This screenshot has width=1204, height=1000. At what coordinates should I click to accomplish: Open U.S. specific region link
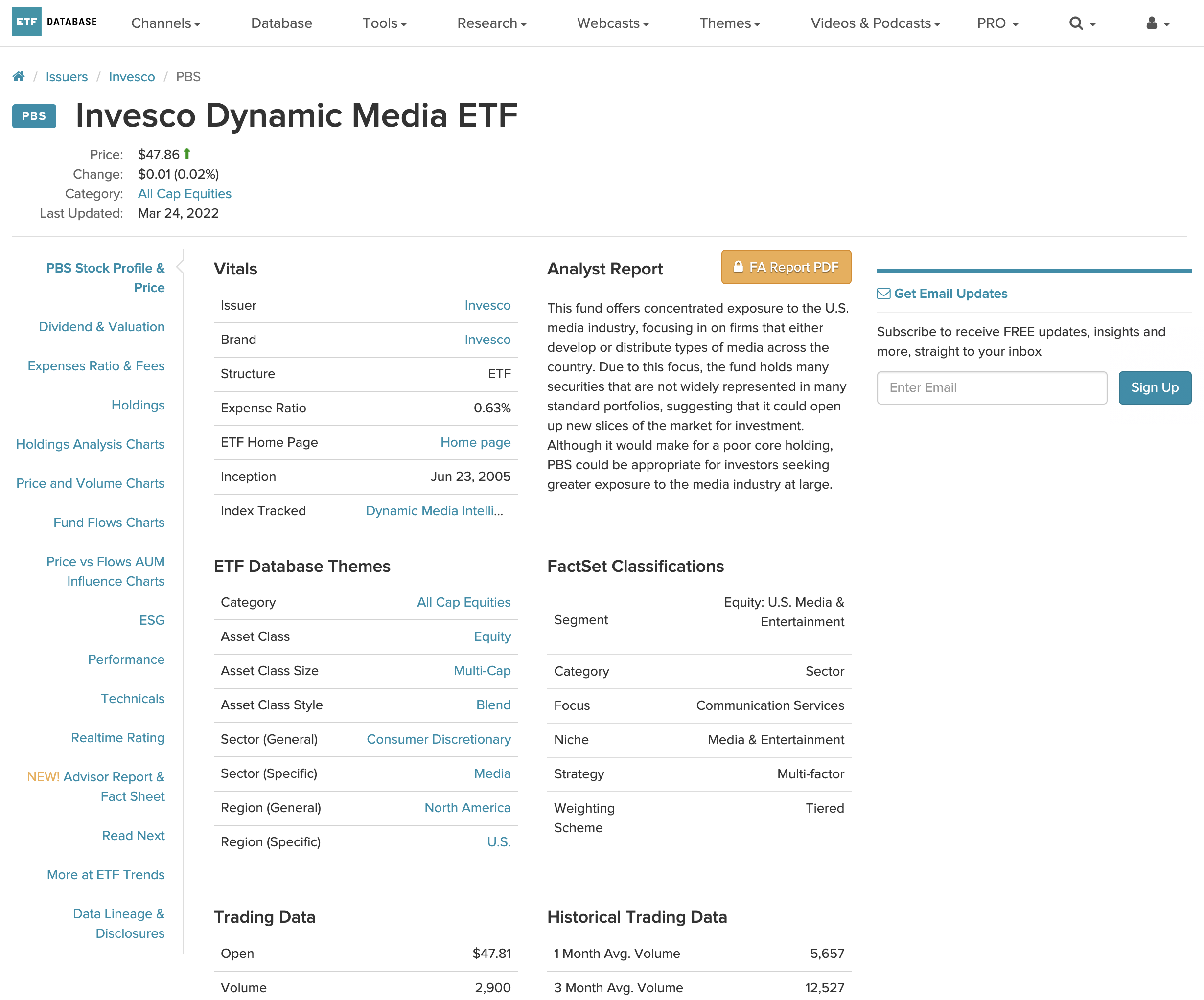click(x=499, y=842)
